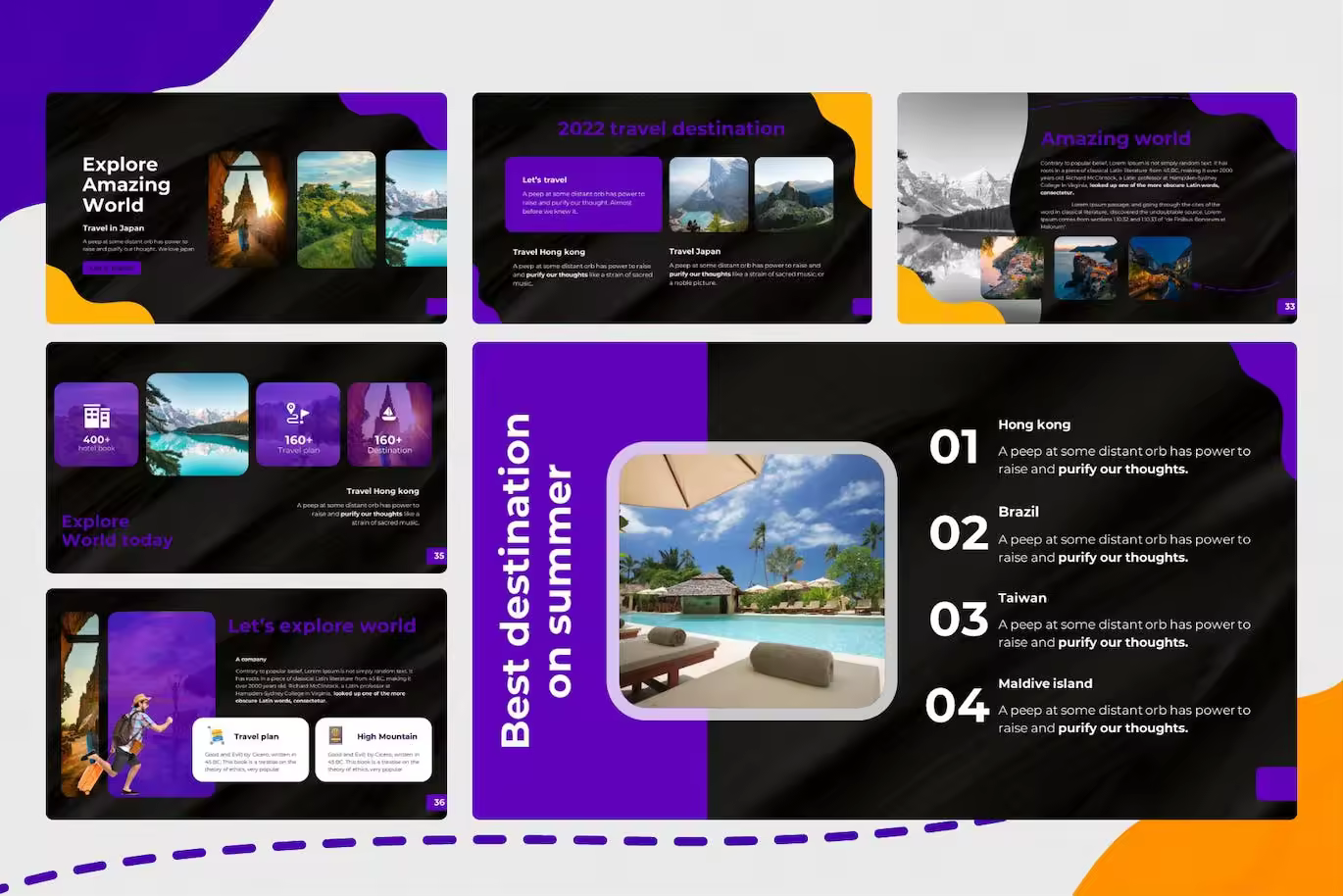Viewport: 1343px width, 896px height.
Task: Select the grayscale mountain lake photo
Action: click(x=961, y=206)
